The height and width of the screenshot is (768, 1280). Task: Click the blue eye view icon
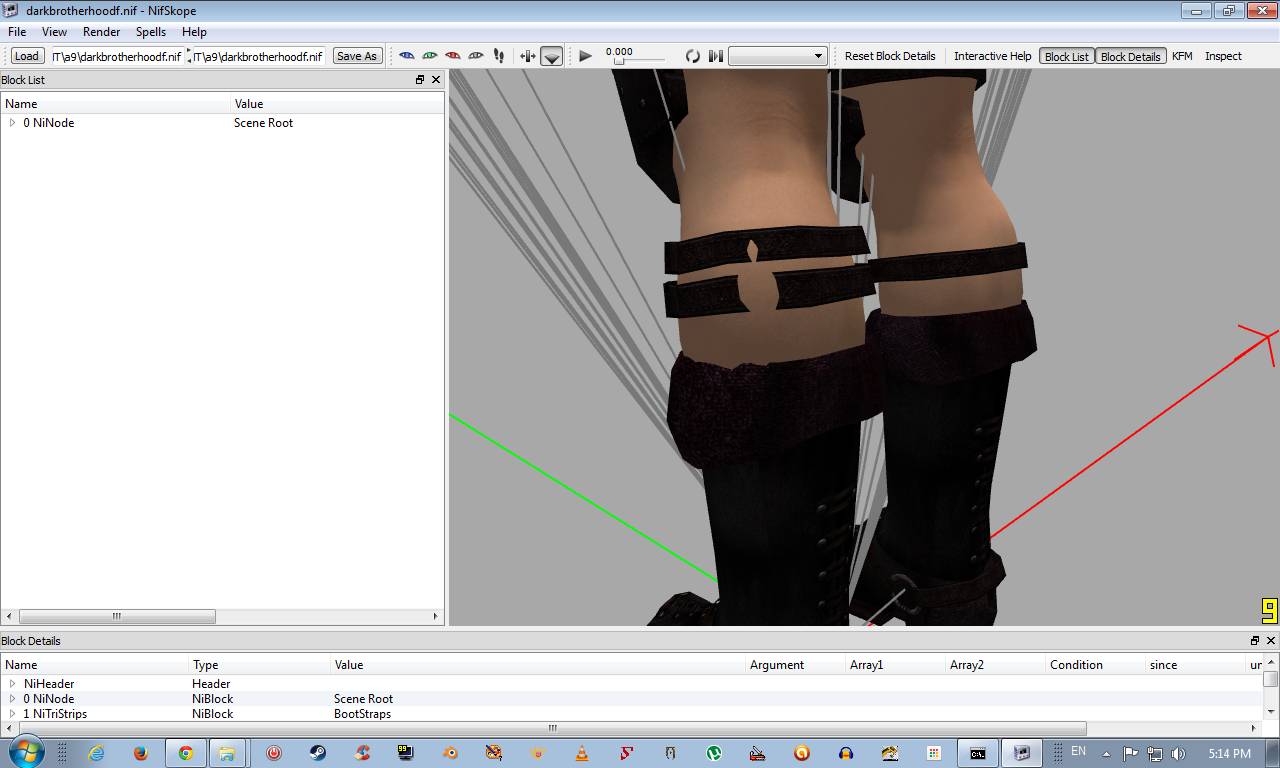point(407,56)
